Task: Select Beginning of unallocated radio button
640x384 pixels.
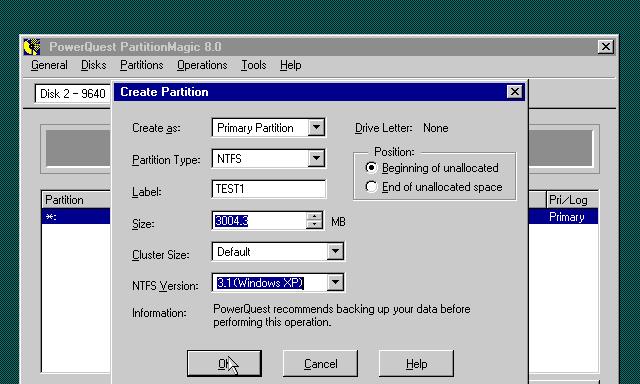Action: [371, 168]
